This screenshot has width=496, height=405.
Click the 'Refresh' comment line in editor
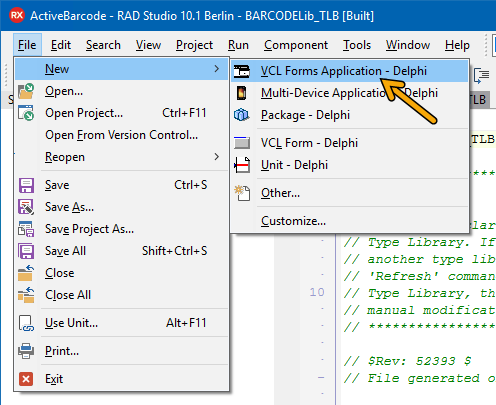(420, 276)
